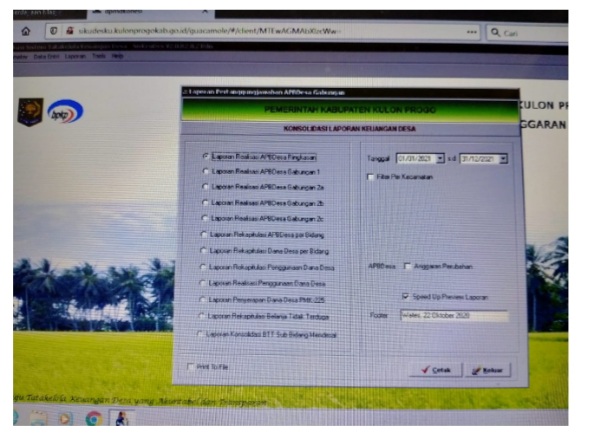Open the page actions three-dots menu
592x444 pixels.
coord(472,32)
